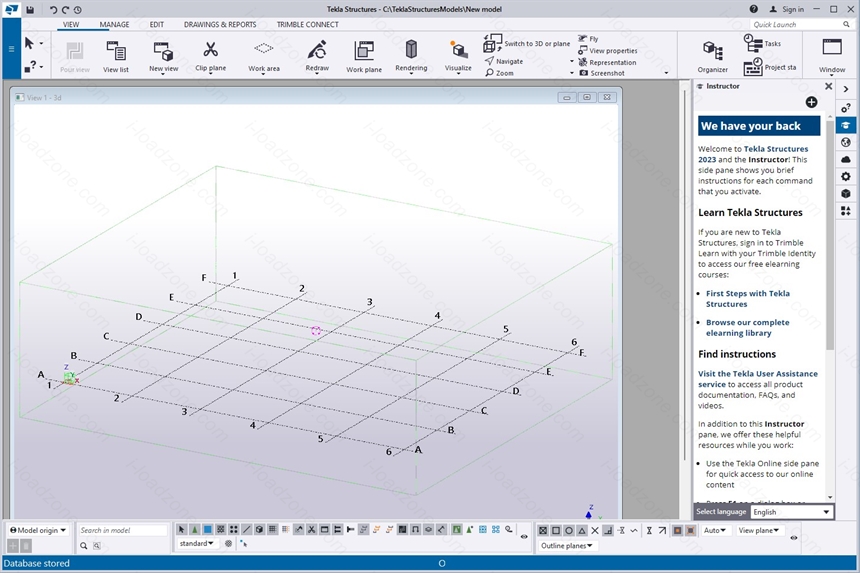Image resolution: width=860 pixels, height=573 pixels.
Task: Toggle Snap to intersection points X switch
Action: (595, 530)
